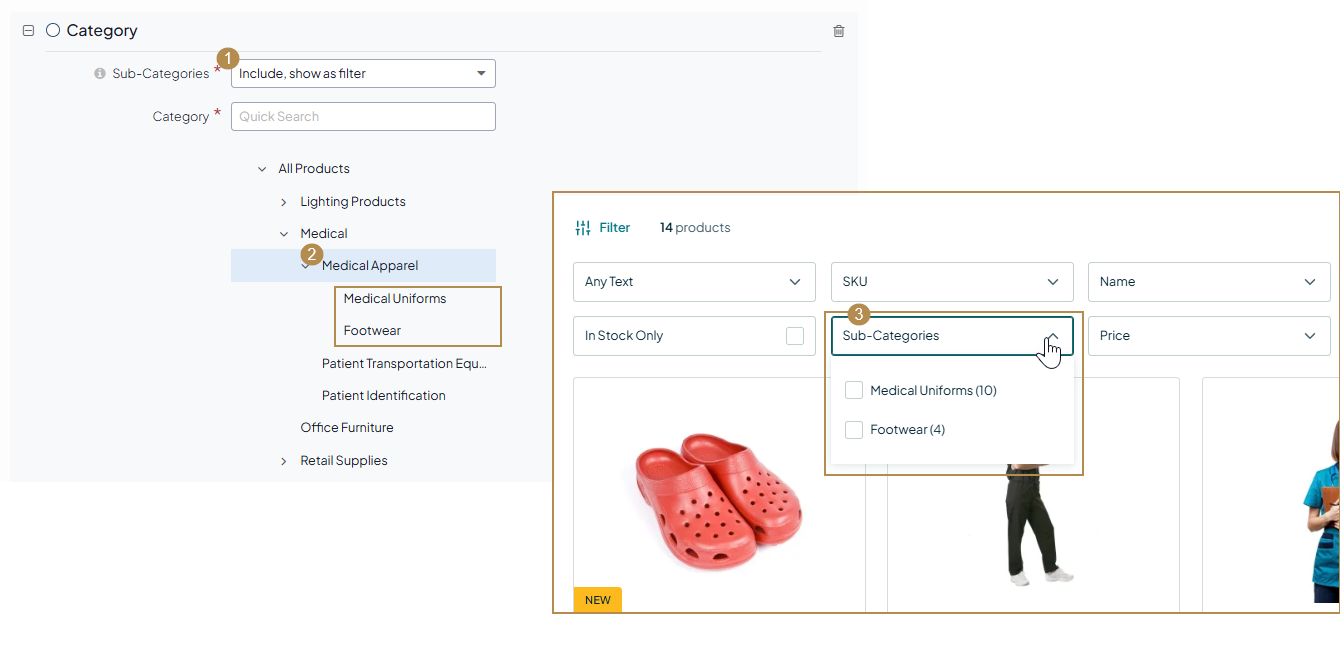Screen dimensions: 1340x665
Task: Delete the Category section using the trash icon
Action: point(839,31)
